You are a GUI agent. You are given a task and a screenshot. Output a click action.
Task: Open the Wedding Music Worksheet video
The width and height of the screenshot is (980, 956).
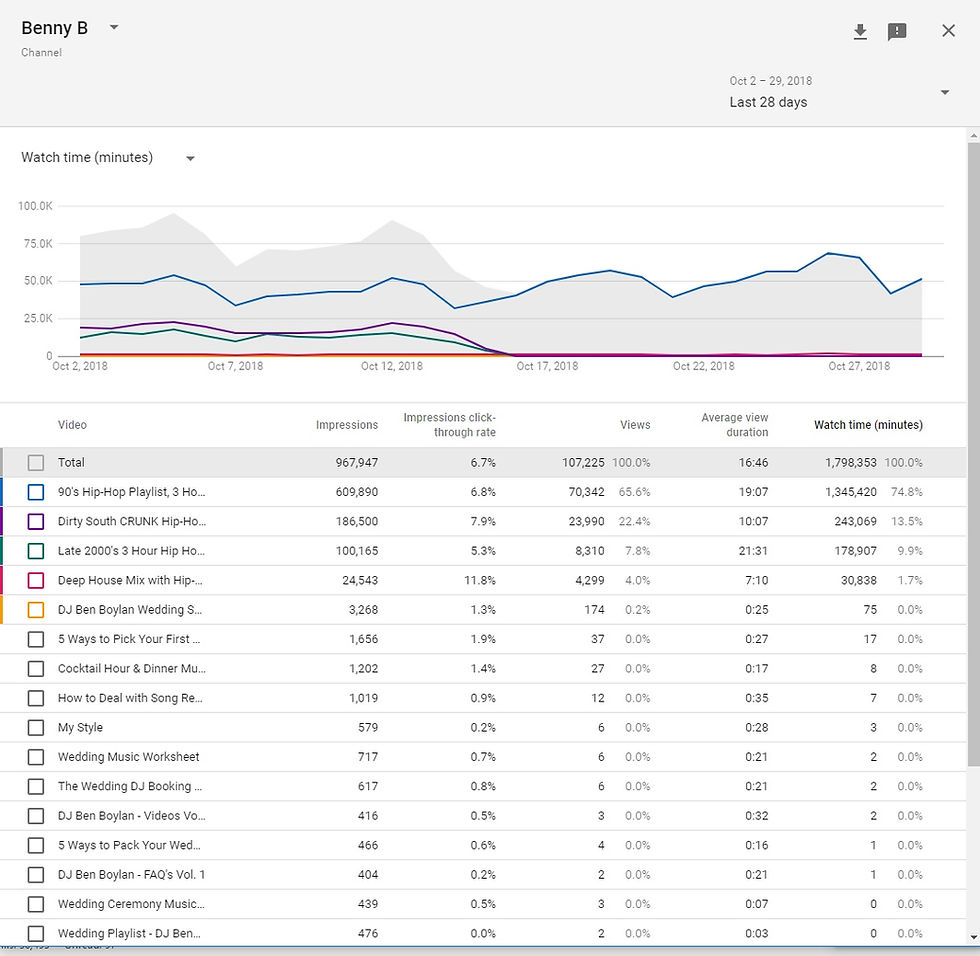(128, 757)
